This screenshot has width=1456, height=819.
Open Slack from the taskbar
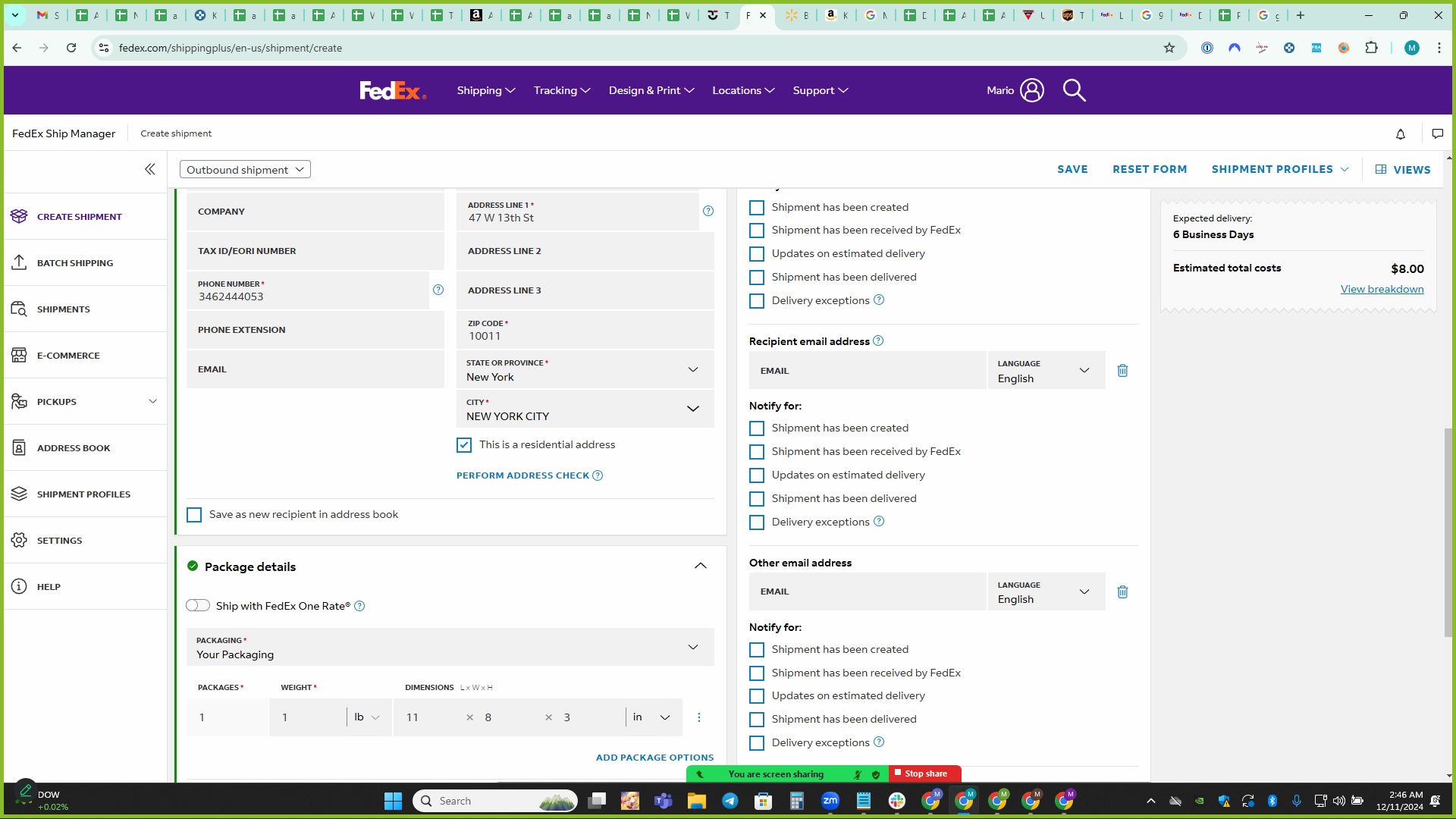click(897, 801)
